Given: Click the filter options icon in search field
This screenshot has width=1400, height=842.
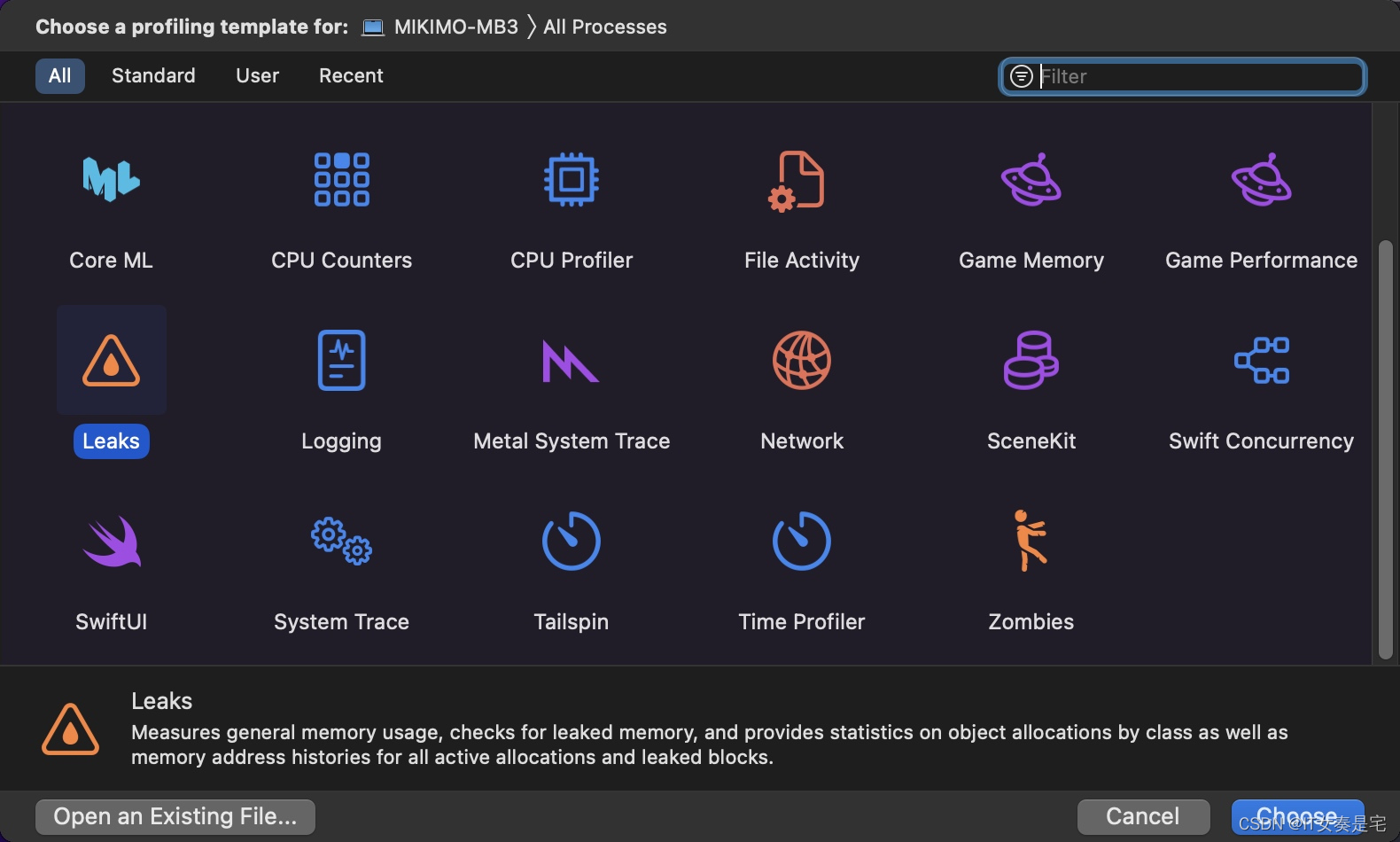Looking at the screenshot, I should [x=1022, y=76].
